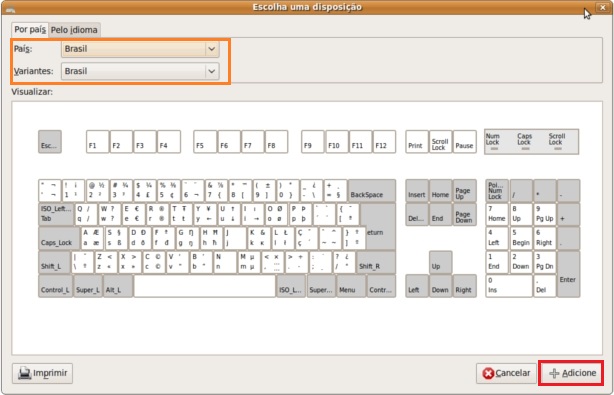614x395 pixels.
Task: Click the numpad plus key
Action: pos(569,215)
